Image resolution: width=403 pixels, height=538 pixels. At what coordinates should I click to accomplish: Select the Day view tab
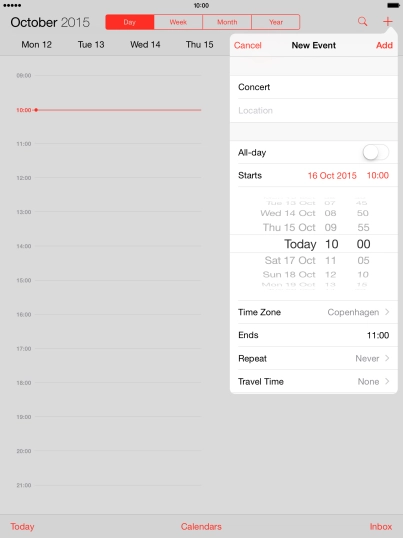(130, 22)
